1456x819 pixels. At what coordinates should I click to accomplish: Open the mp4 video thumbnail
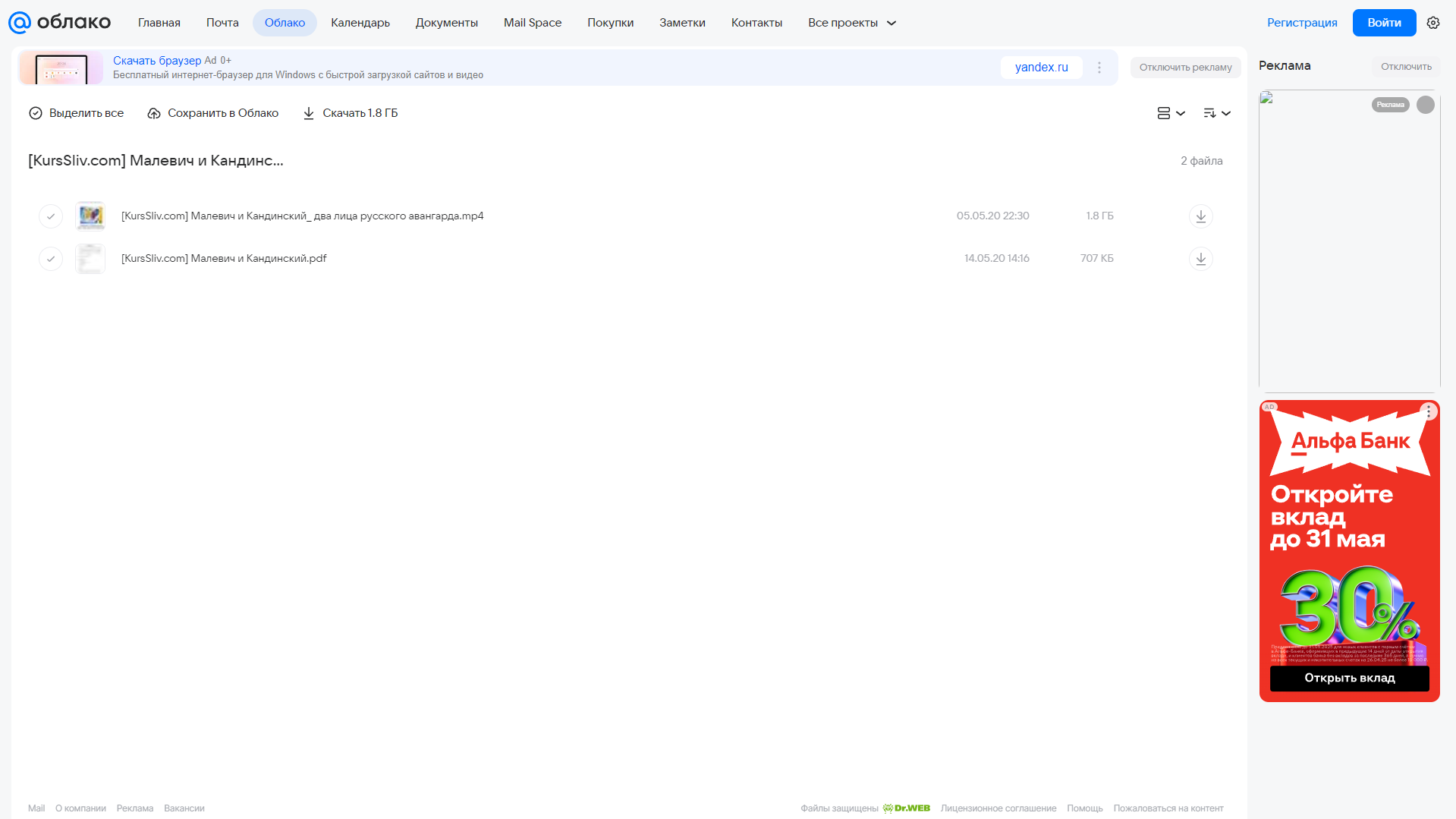tap(90, 216)
